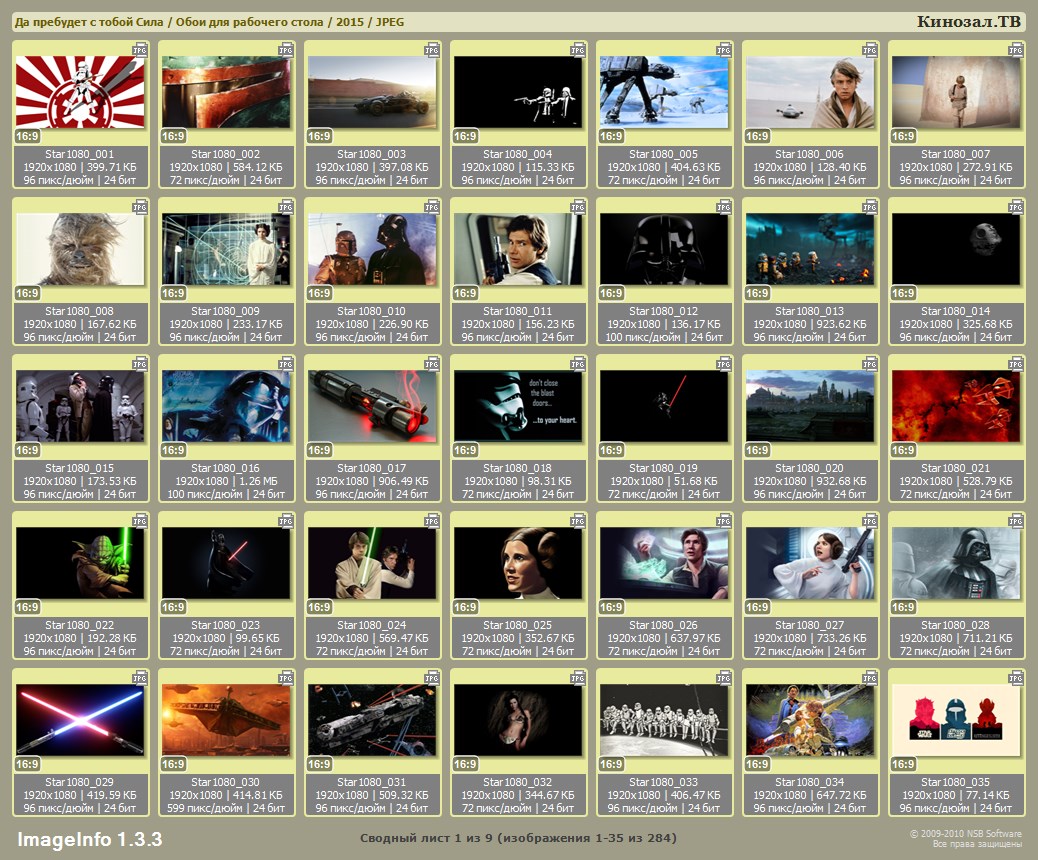Image resolution: width=1038 pixels, height=860 pixels.
Task: Click the '2009-2010 NSB Software' copyright line
Action: 965,834
